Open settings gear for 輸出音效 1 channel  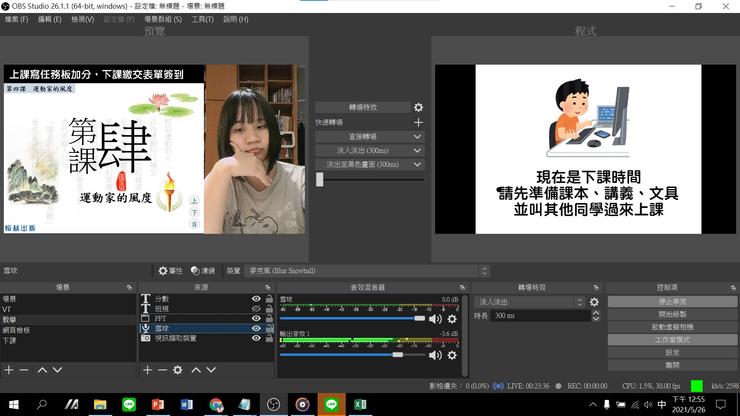(x=452, y=355)
